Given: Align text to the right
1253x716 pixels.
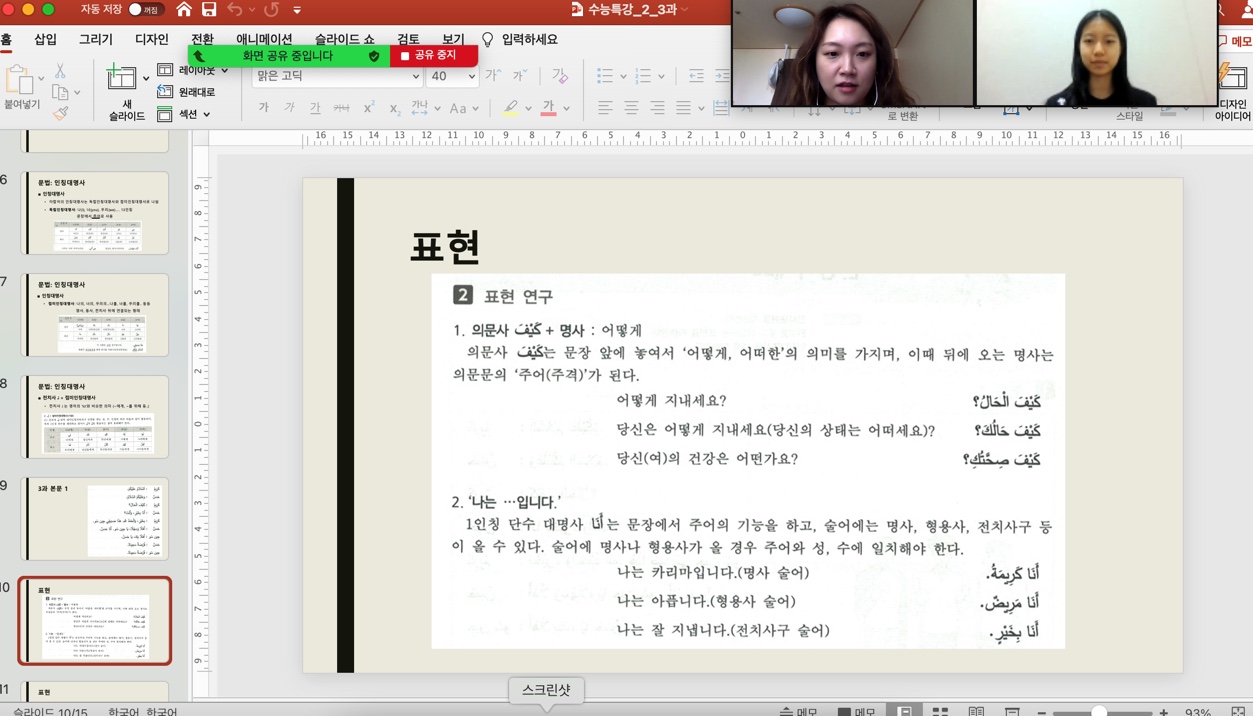Looking at the screenshot, I should point(657,108).
